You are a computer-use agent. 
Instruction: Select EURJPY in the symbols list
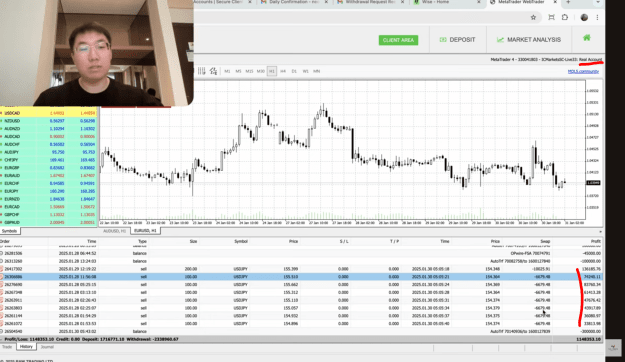tap(48, 191)
